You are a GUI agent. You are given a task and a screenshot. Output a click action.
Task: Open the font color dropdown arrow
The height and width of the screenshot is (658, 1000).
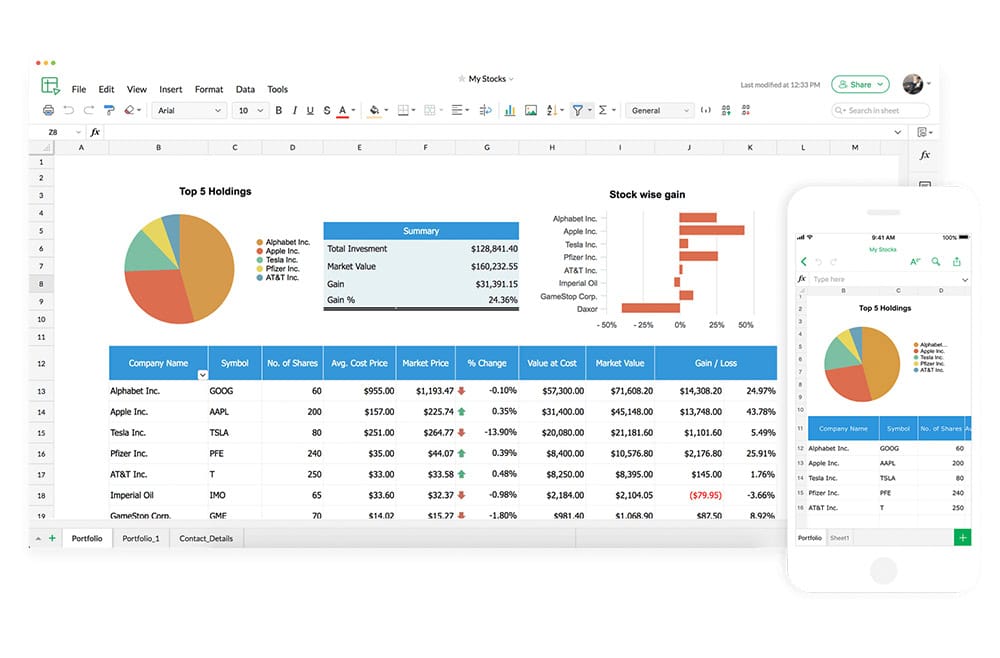coord(353,110)
